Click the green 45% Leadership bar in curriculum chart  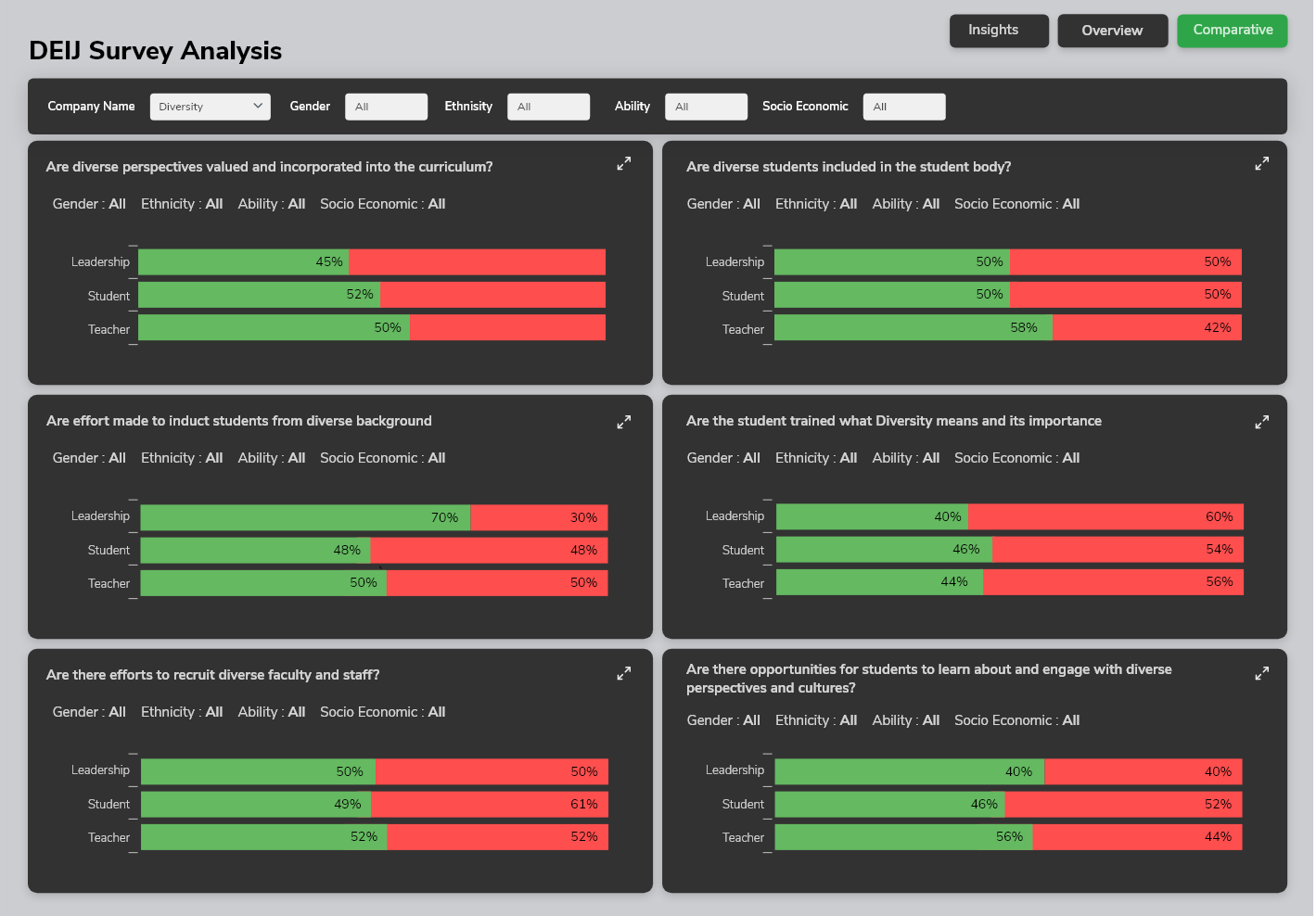click(x=244, y=262)
